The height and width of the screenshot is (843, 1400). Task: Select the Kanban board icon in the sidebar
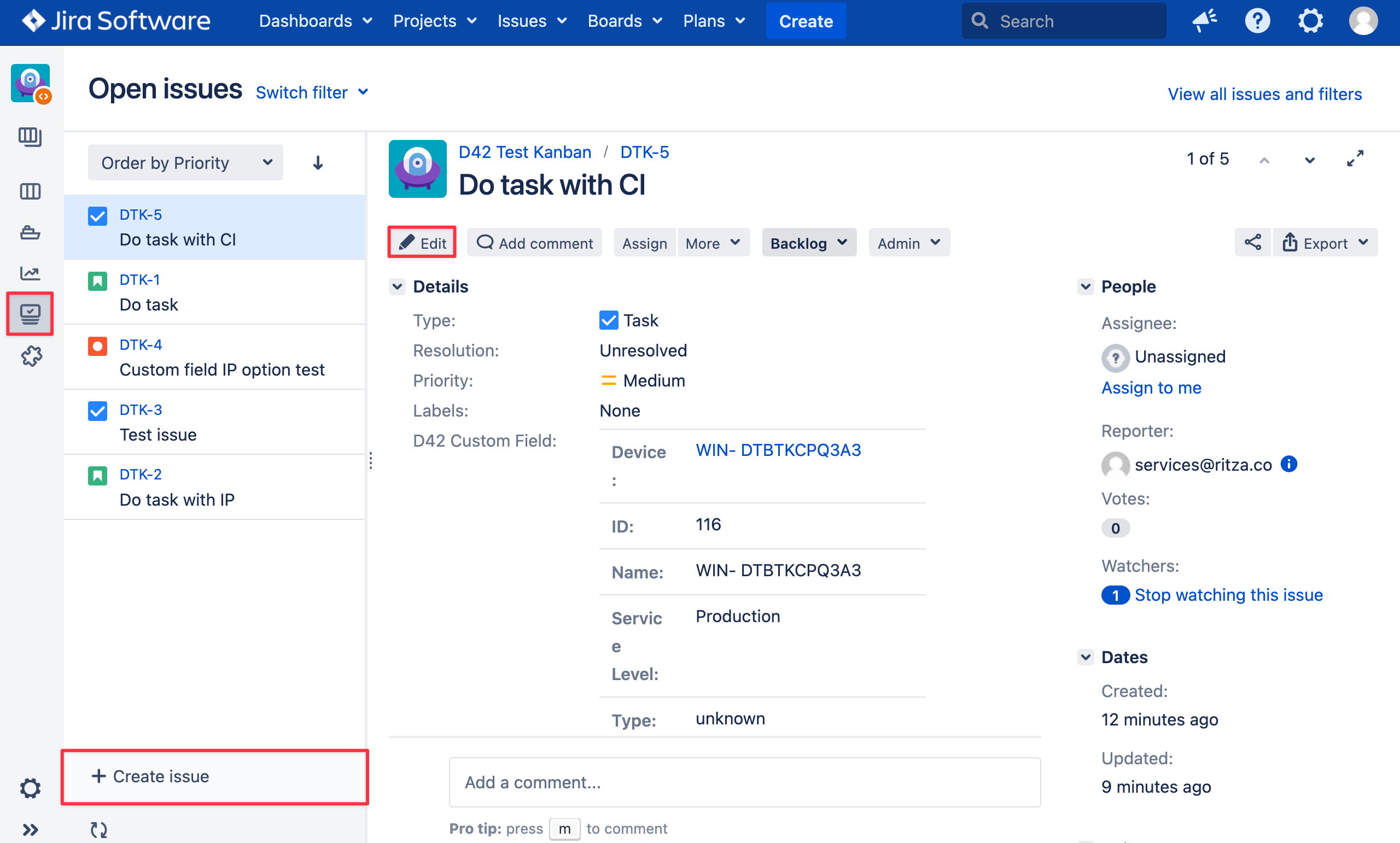tap(30, 191)
